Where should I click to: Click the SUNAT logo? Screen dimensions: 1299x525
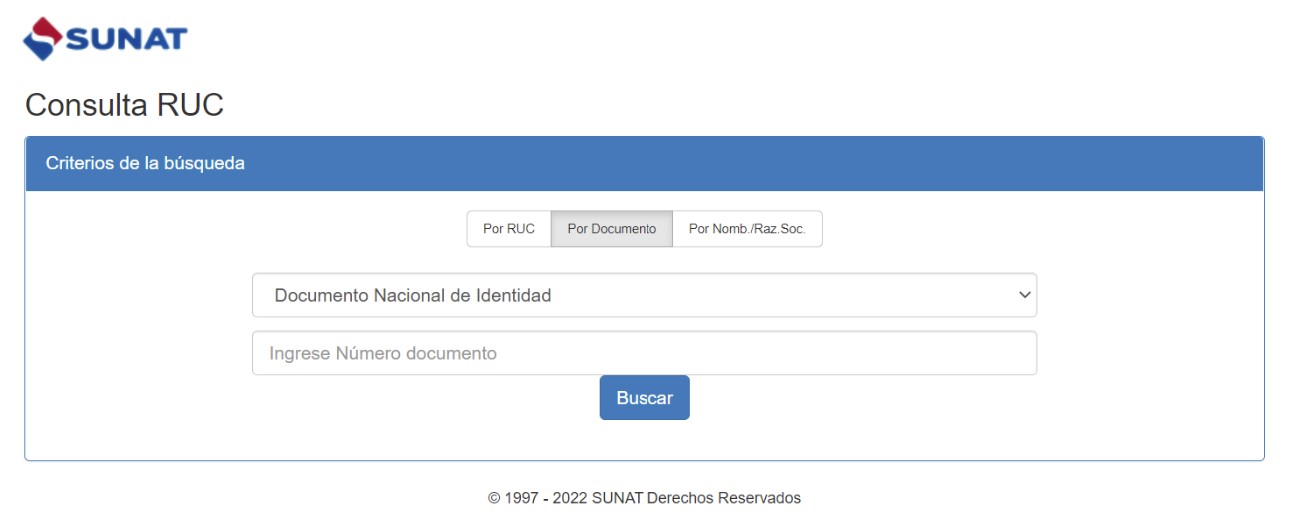105,39
